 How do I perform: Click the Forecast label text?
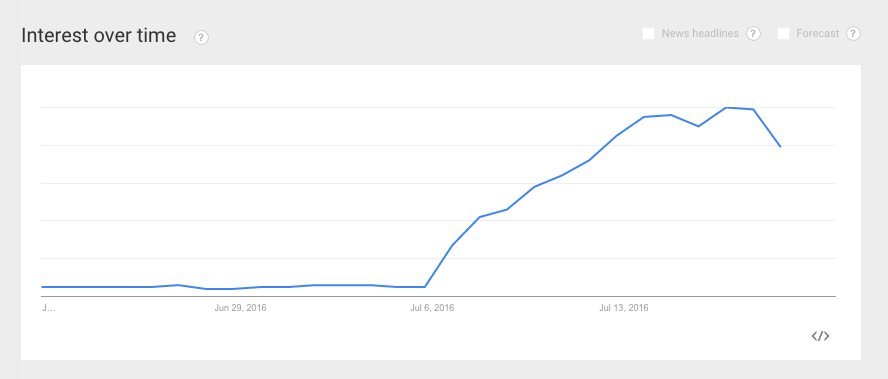[x=817, y=33]
